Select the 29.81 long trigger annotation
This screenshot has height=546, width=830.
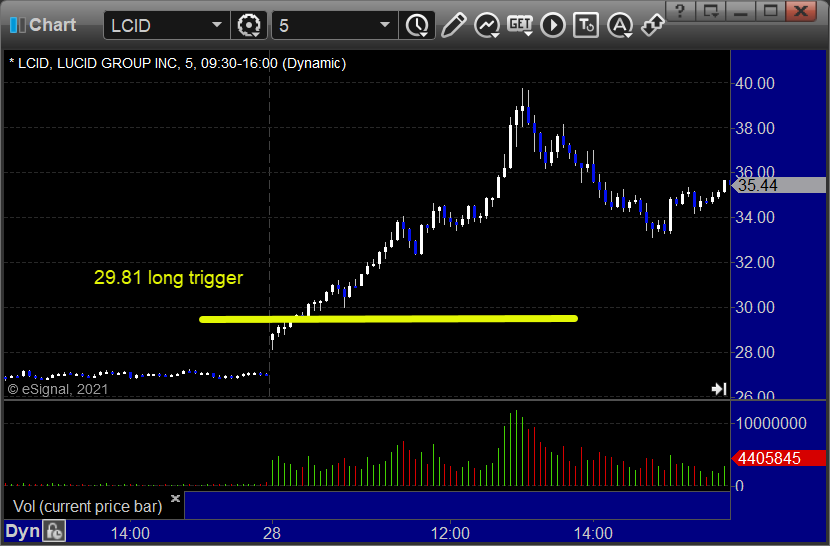pos(168,278)
